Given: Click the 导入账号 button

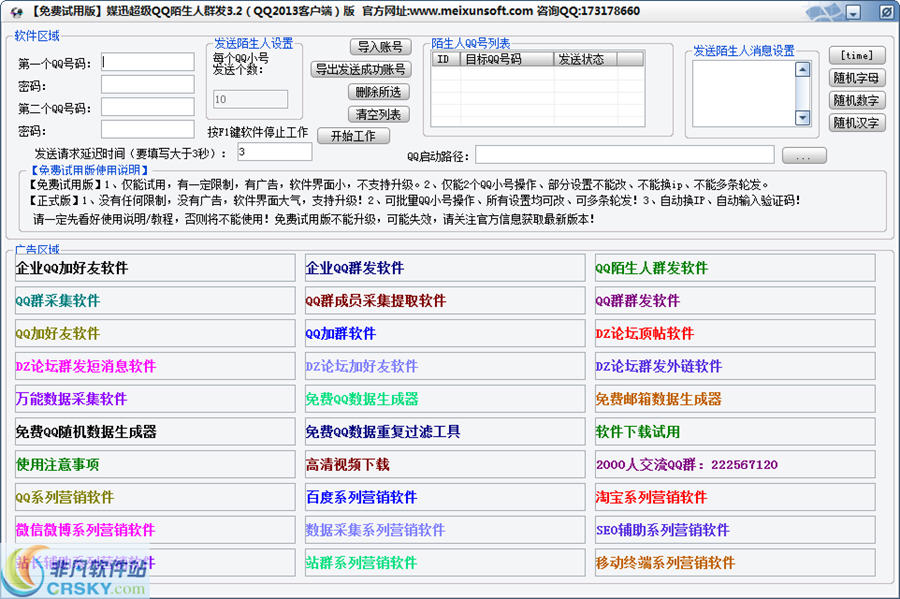Looking at the screenshot, I should pyautogui.click(x=380, y=46).
